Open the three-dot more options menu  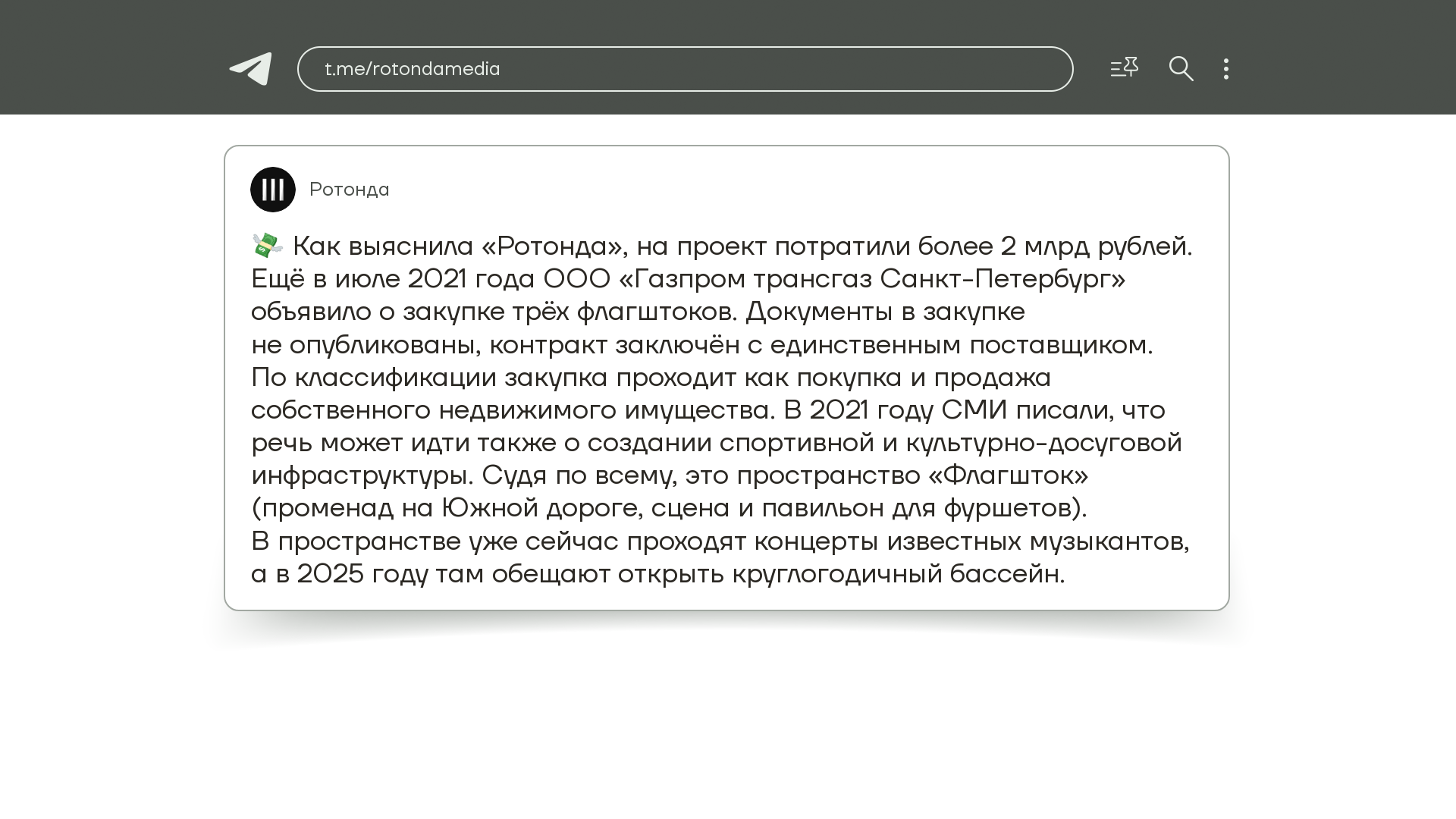pos(1226,69)
